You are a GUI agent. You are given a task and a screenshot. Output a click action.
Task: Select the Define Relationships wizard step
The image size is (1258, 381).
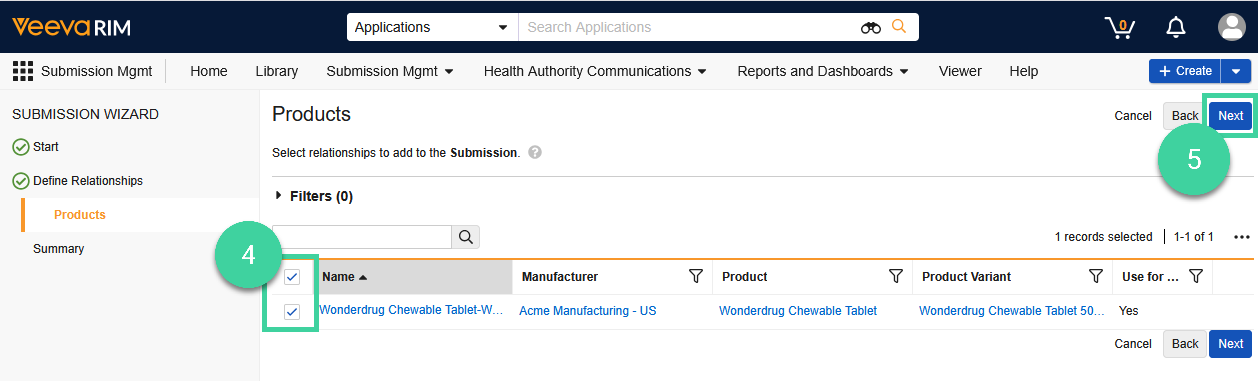[88, 181]
